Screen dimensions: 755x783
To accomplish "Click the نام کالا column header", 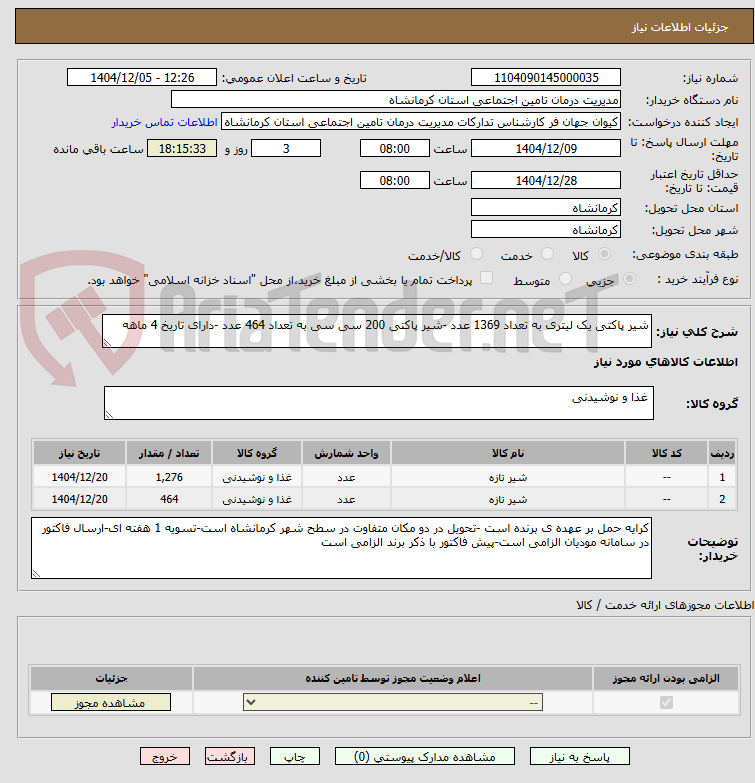I will click(x=508, y=453).
